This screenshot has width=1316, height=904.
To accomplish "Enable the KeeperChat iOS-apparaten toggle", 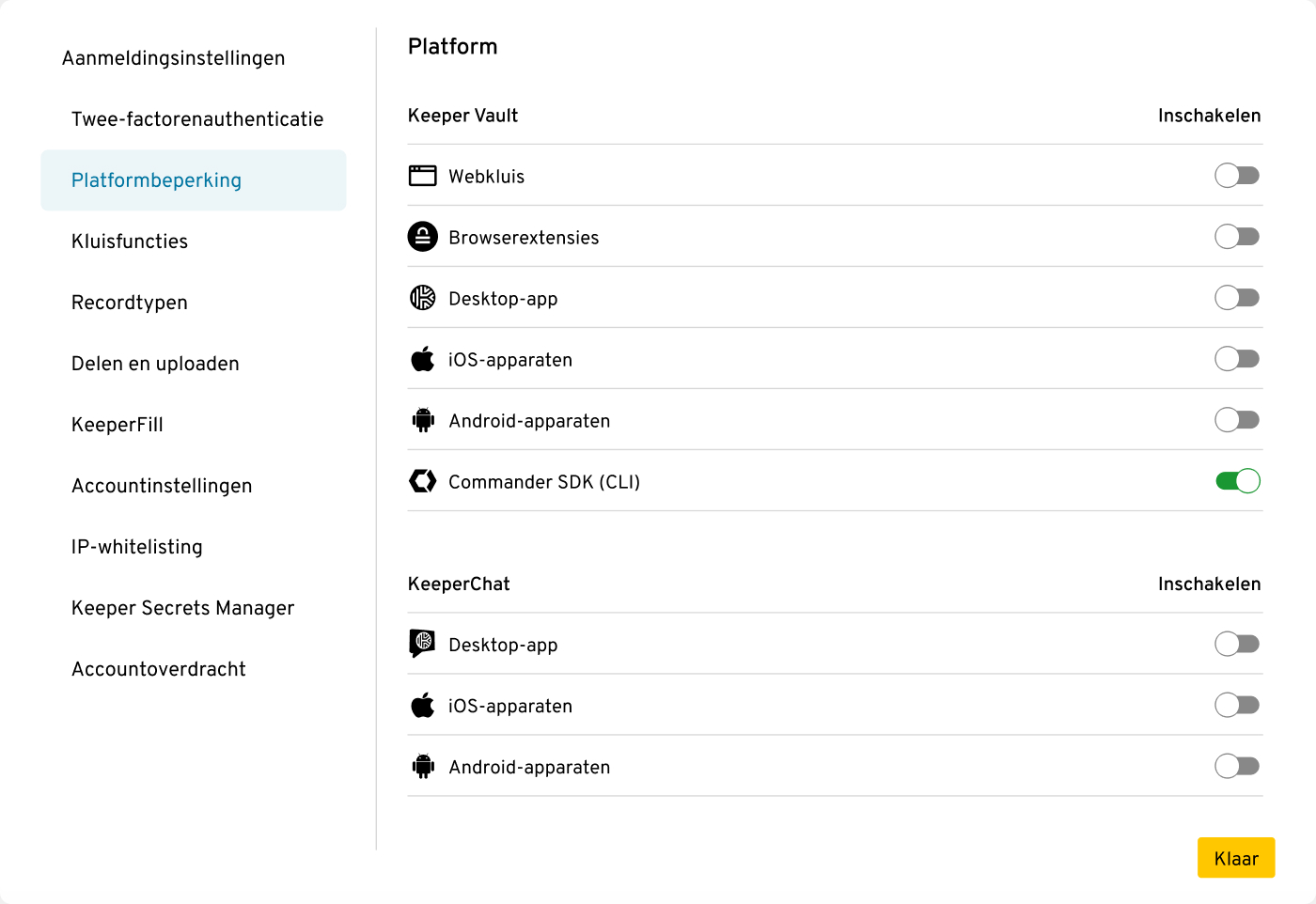I will point(1237,705).
